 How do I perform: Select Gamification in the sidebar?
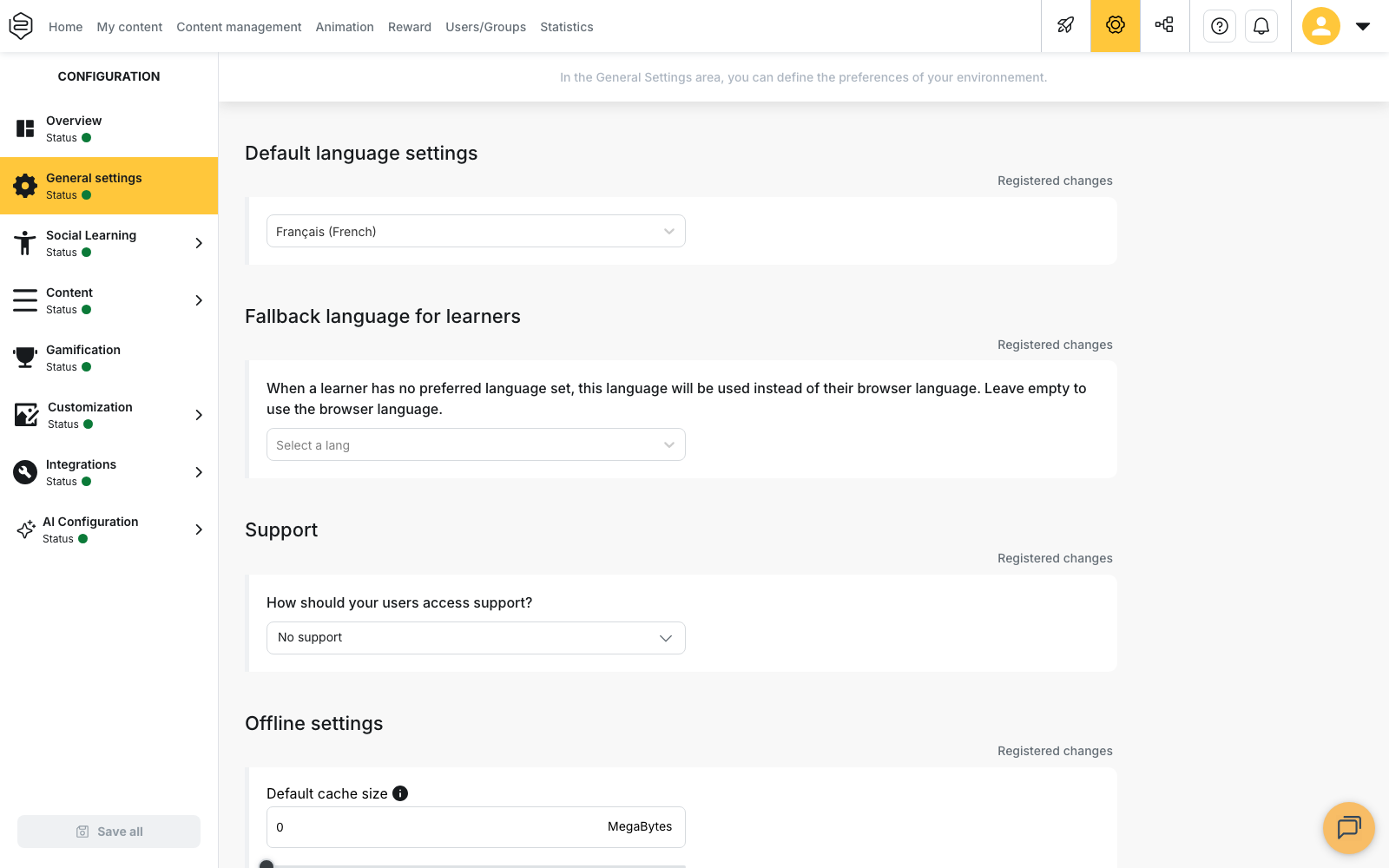(x=109, y=358)
